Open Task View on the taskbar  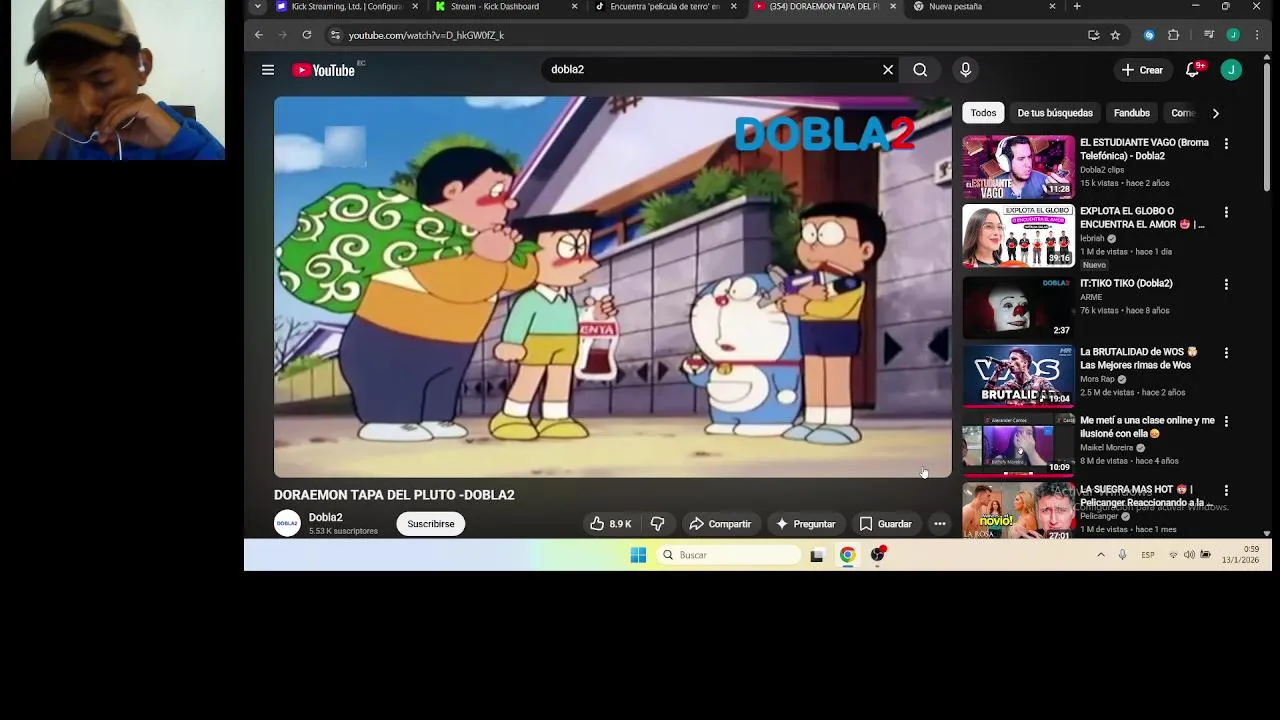coord(817,555)
